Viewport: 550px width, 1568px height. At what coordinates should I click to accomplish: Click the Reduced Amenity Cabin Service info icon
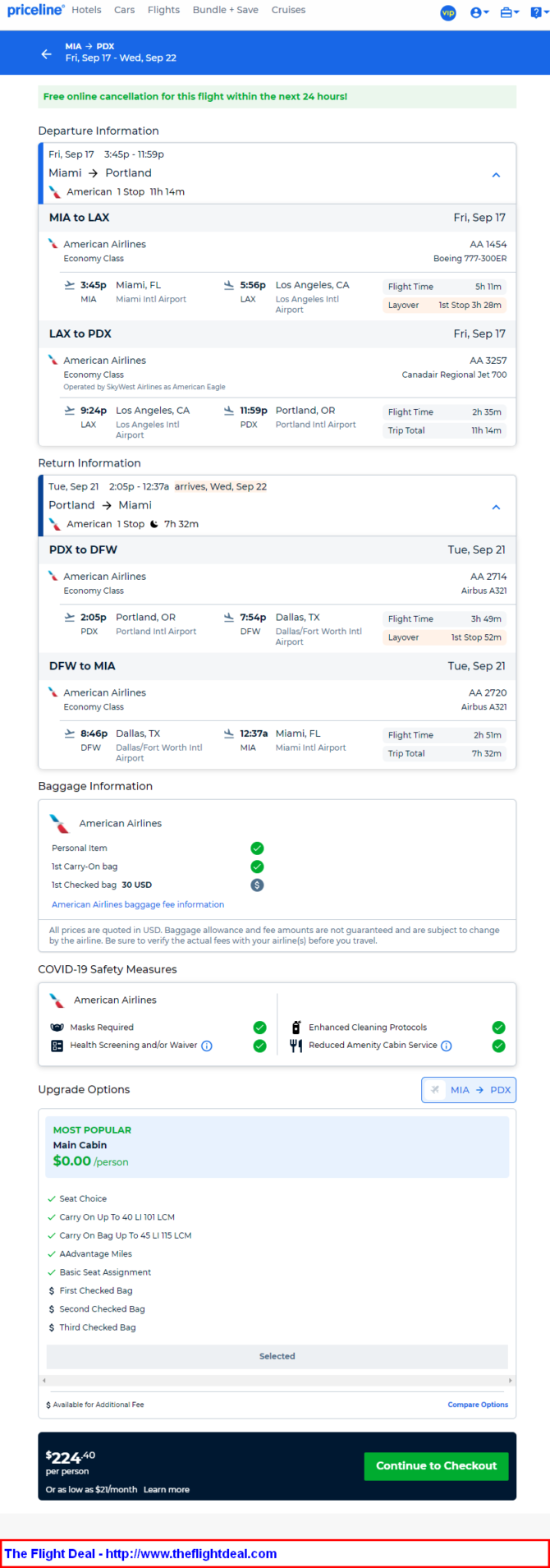click(x=447, y=1046)
